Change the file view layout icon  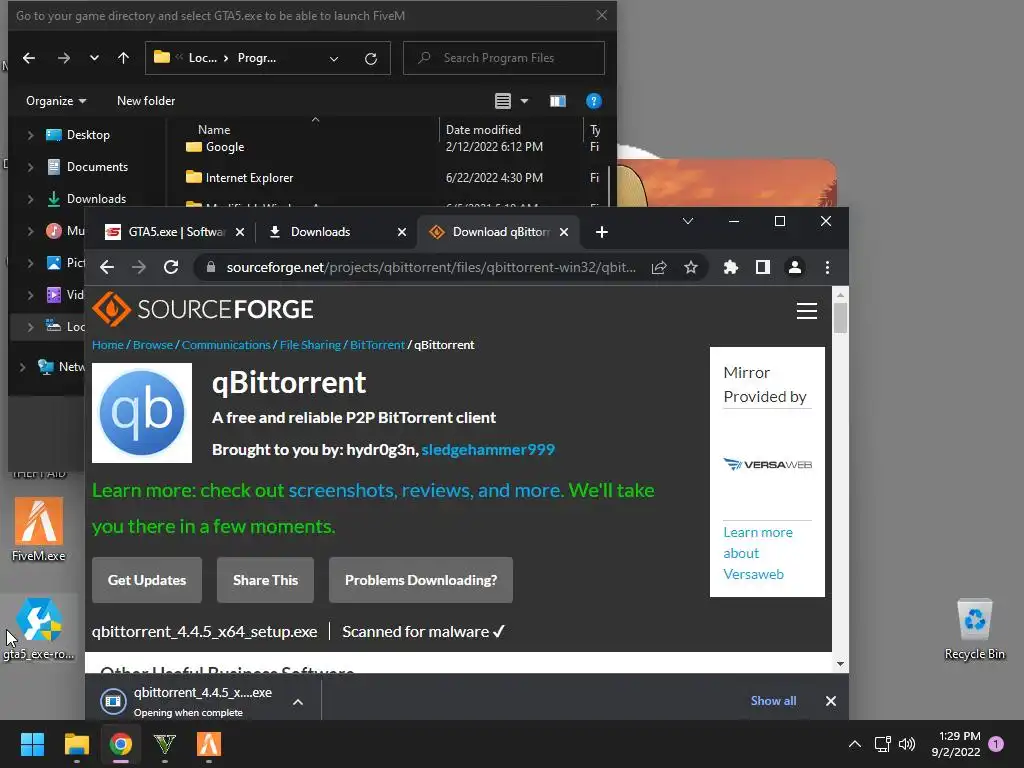coord(503,101)
